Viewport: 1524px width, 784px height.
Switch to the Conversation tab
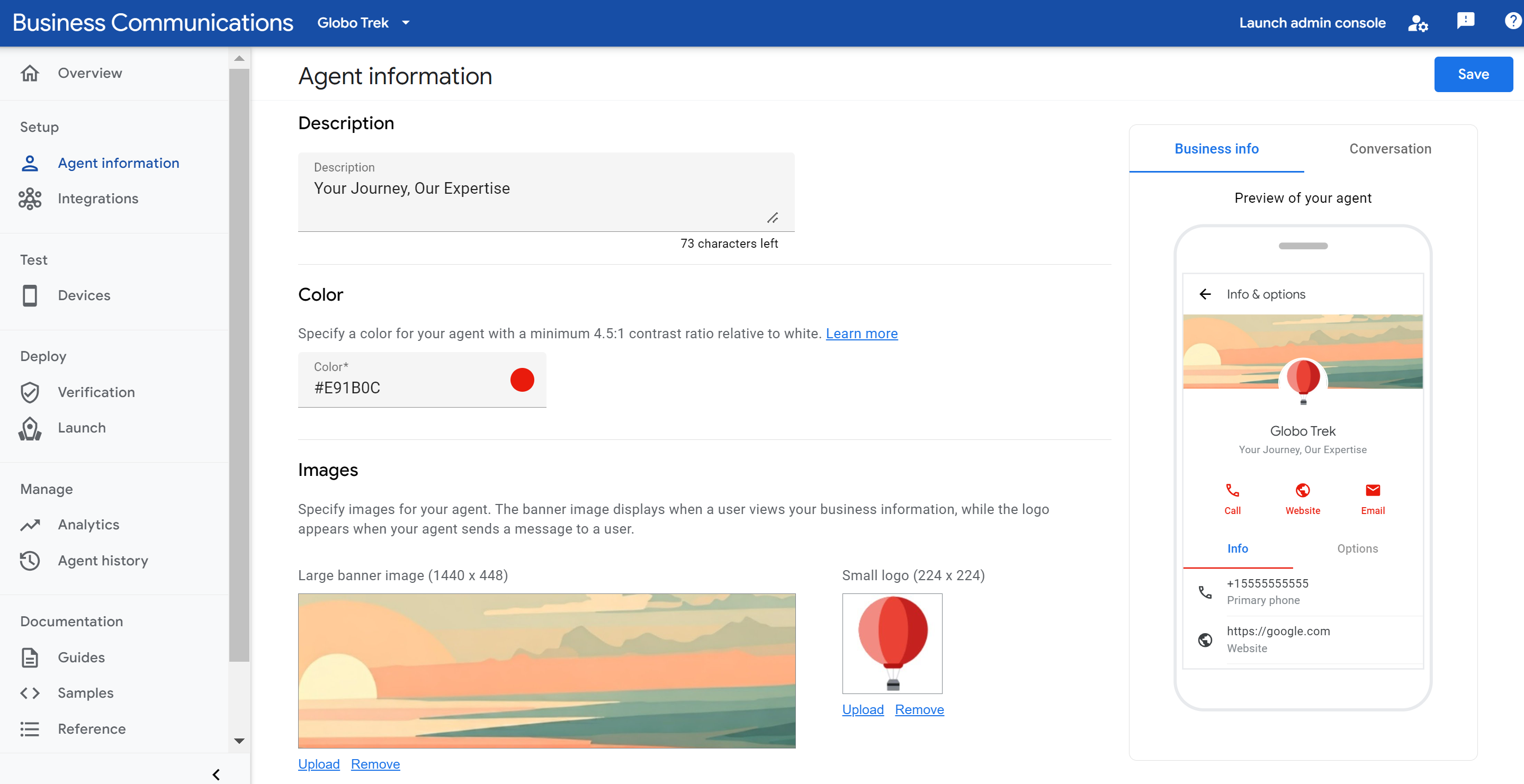pyautogui.click(x=1391, y=148)
